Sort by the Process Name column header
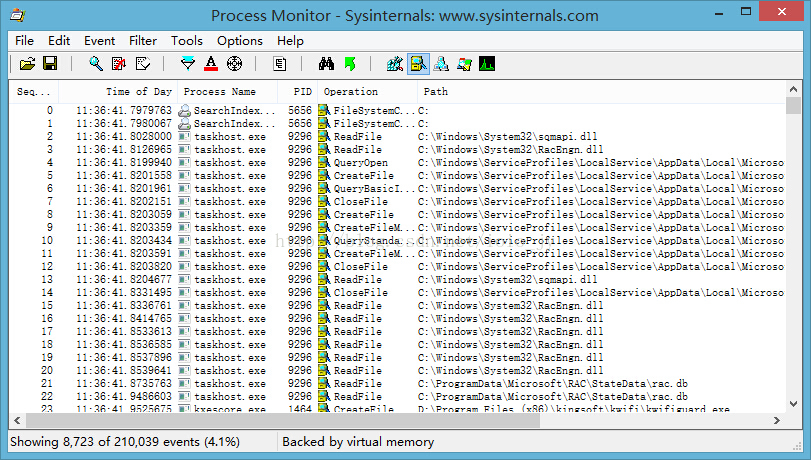The image size is (811, 460). pyautogui.click(x=228, y=92)
